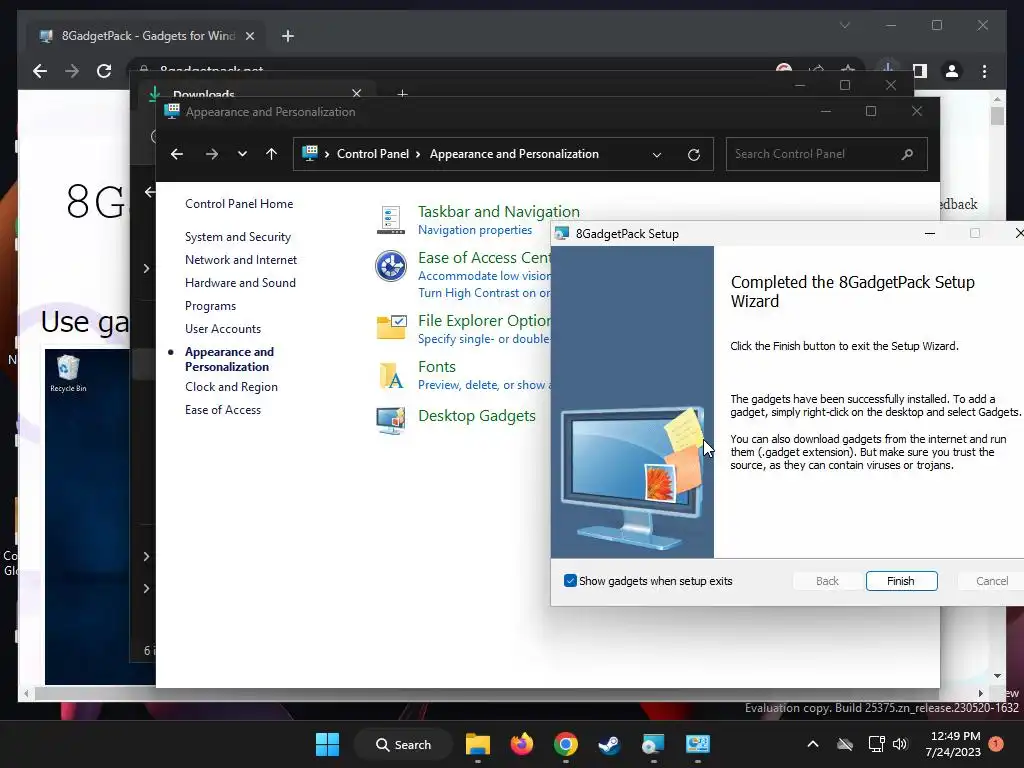
Task: Expand the address bar history dropdown
Action: [657, 155]
